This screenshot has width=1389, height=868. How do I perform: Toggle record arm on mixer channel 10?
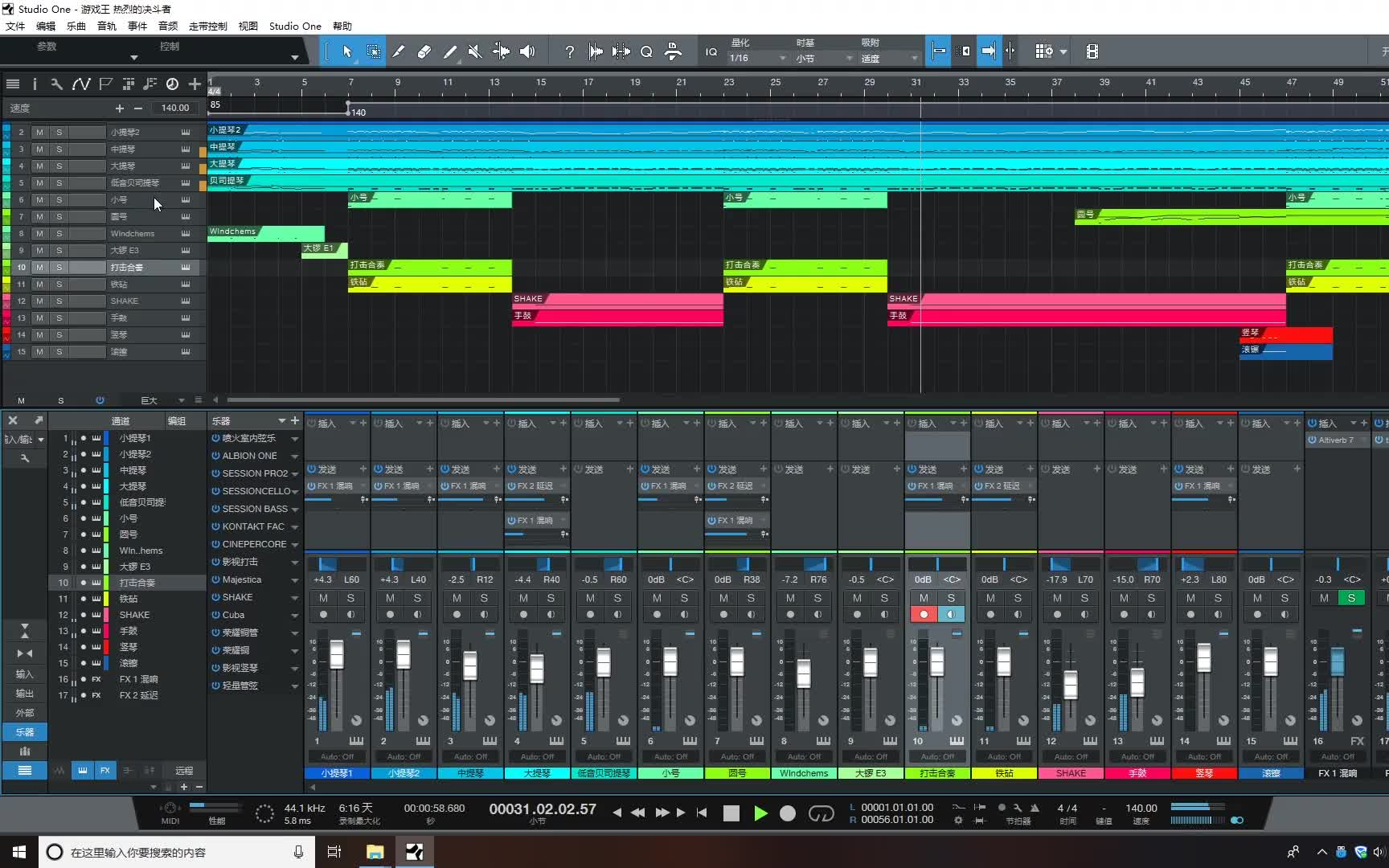tap(924, 615)
